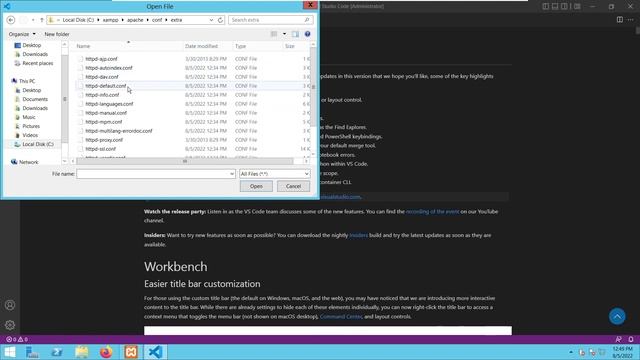
Task: Click the file list horizontal scrollbar
Action: (x=184, y=161)
